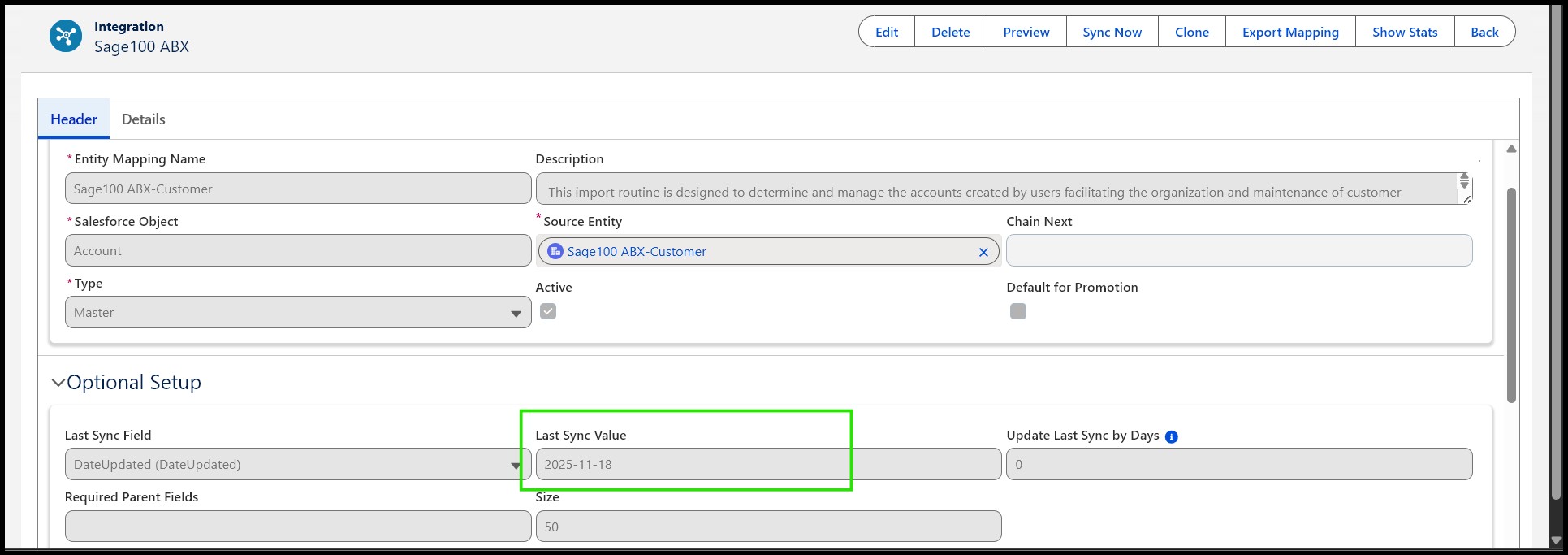Click the description box scroll arrows

pyautogui.click(x=1464, y=180)
